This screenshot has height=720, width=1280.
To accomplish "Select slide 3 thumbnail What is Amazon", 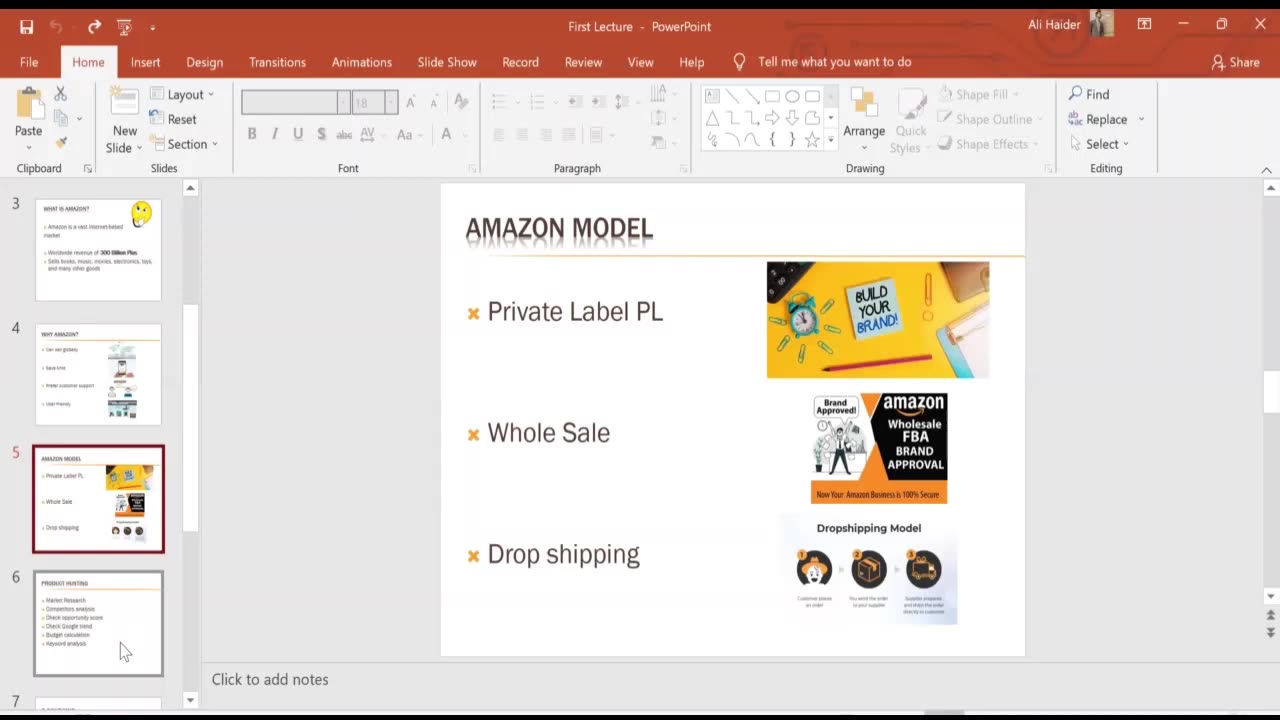I will pos(98,249).
